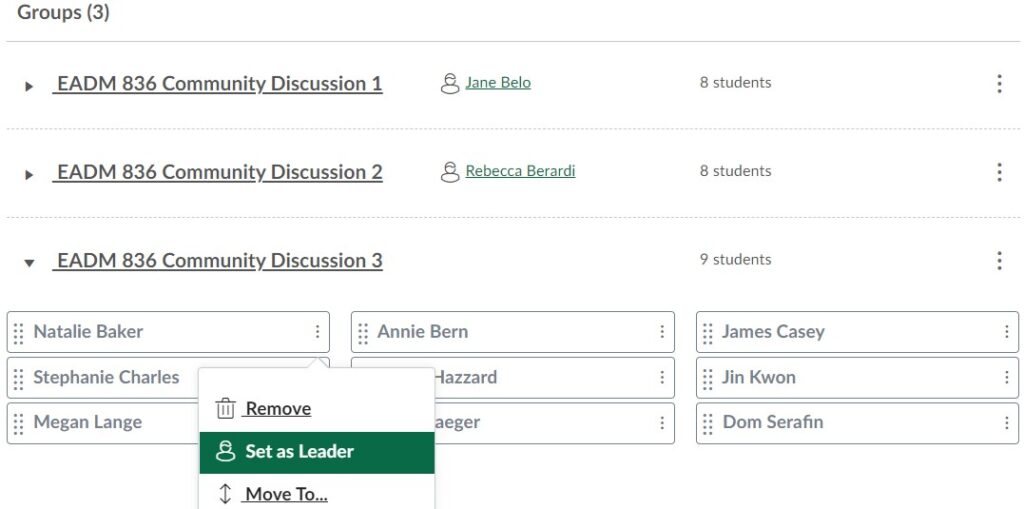Viewport: 1024px width, 509px height.
Task: Click drag handle beside Natalie Baker
Action: (19, 333)
